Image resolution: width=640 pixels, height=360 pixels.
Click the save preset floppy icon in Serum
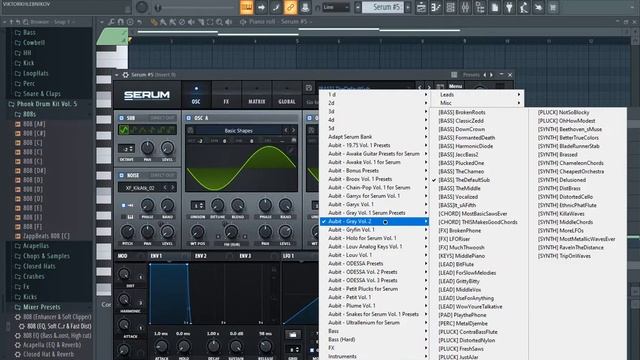coord(309,88)
